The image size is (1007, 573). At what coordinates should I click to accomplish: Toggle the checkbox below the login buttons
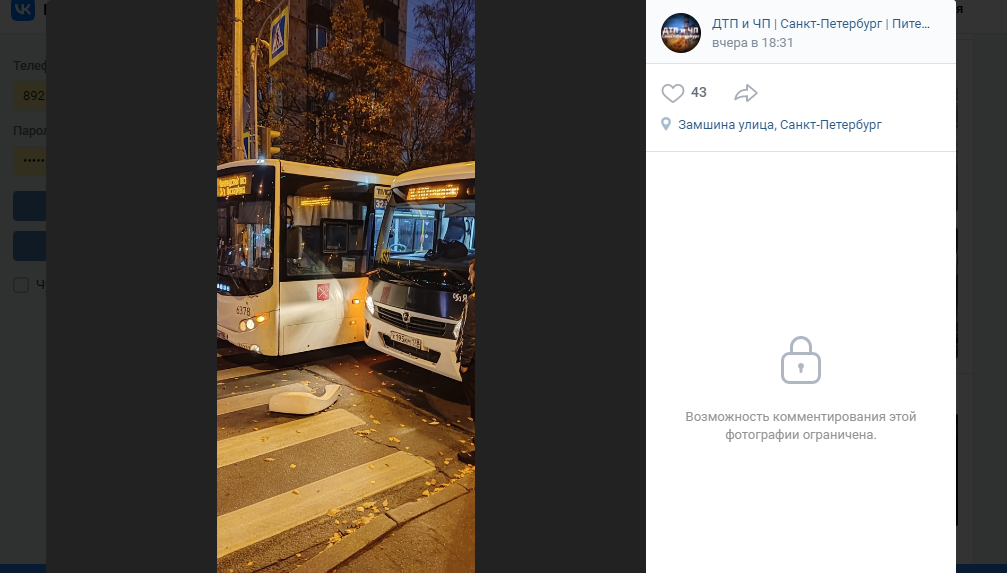pos(21,285)
